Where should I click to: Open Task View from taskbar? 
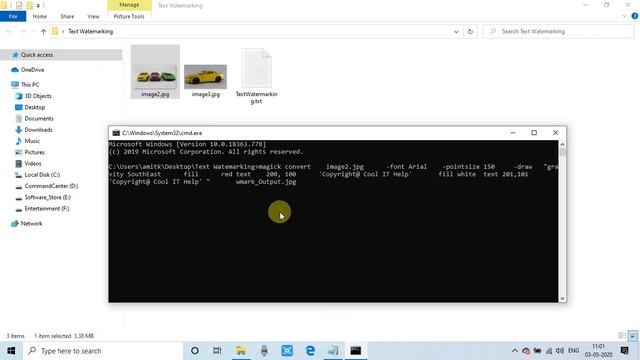(217, 351)
